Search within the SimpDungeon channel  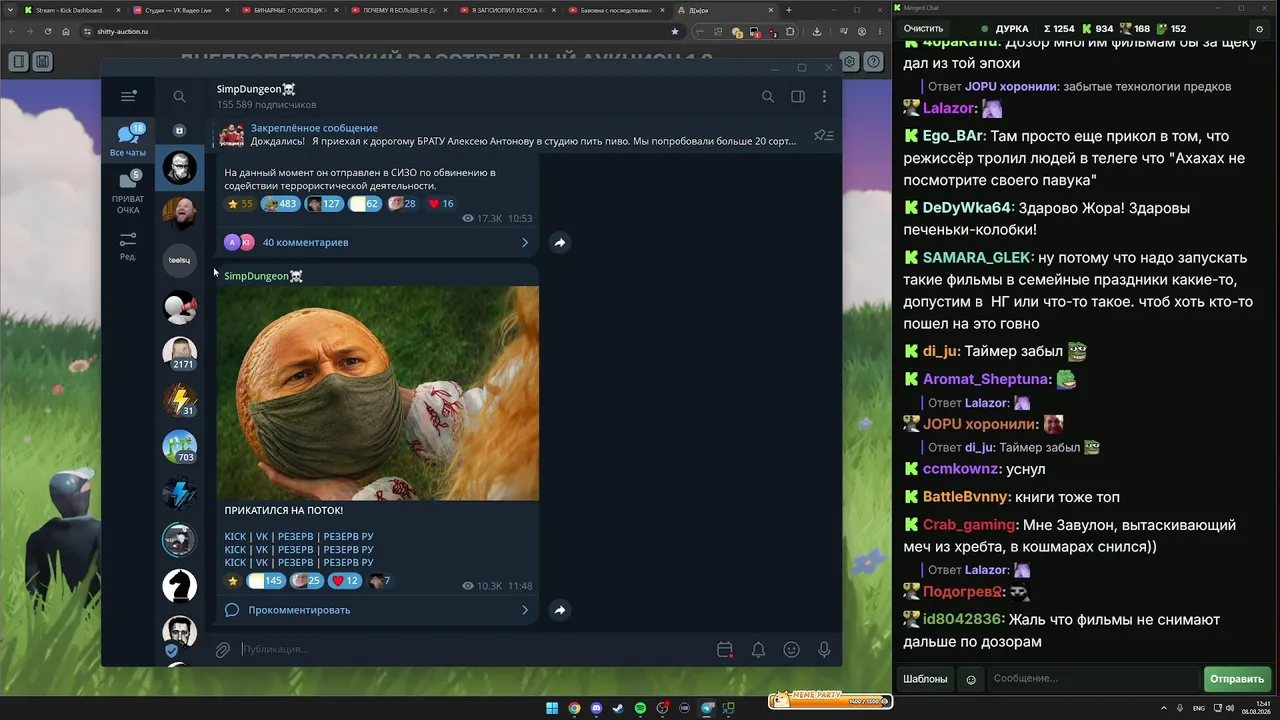(x=768, y=97)
